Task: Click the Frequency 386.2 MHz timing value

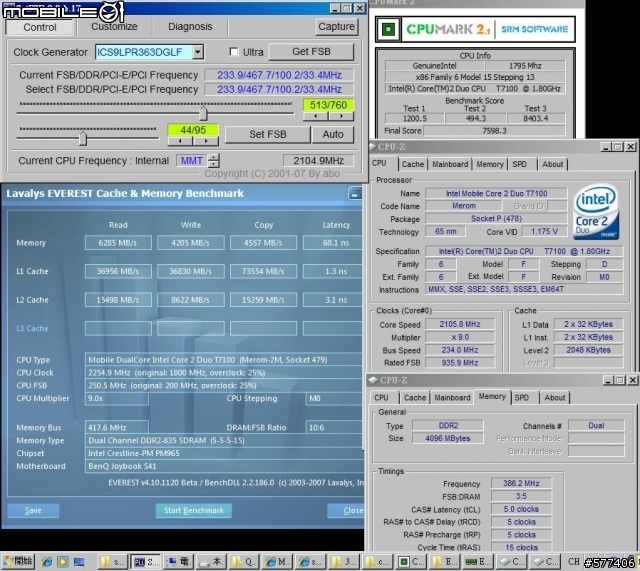Action: point(521,483)
